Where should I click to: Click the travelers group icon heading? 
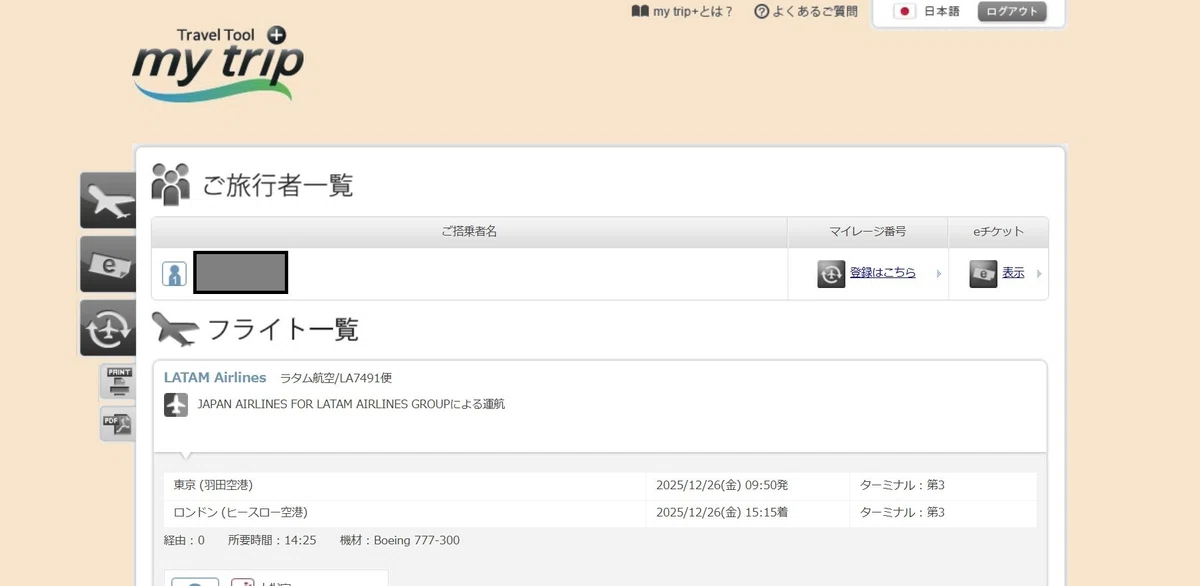pyautogui.click(x=171, y=184)
